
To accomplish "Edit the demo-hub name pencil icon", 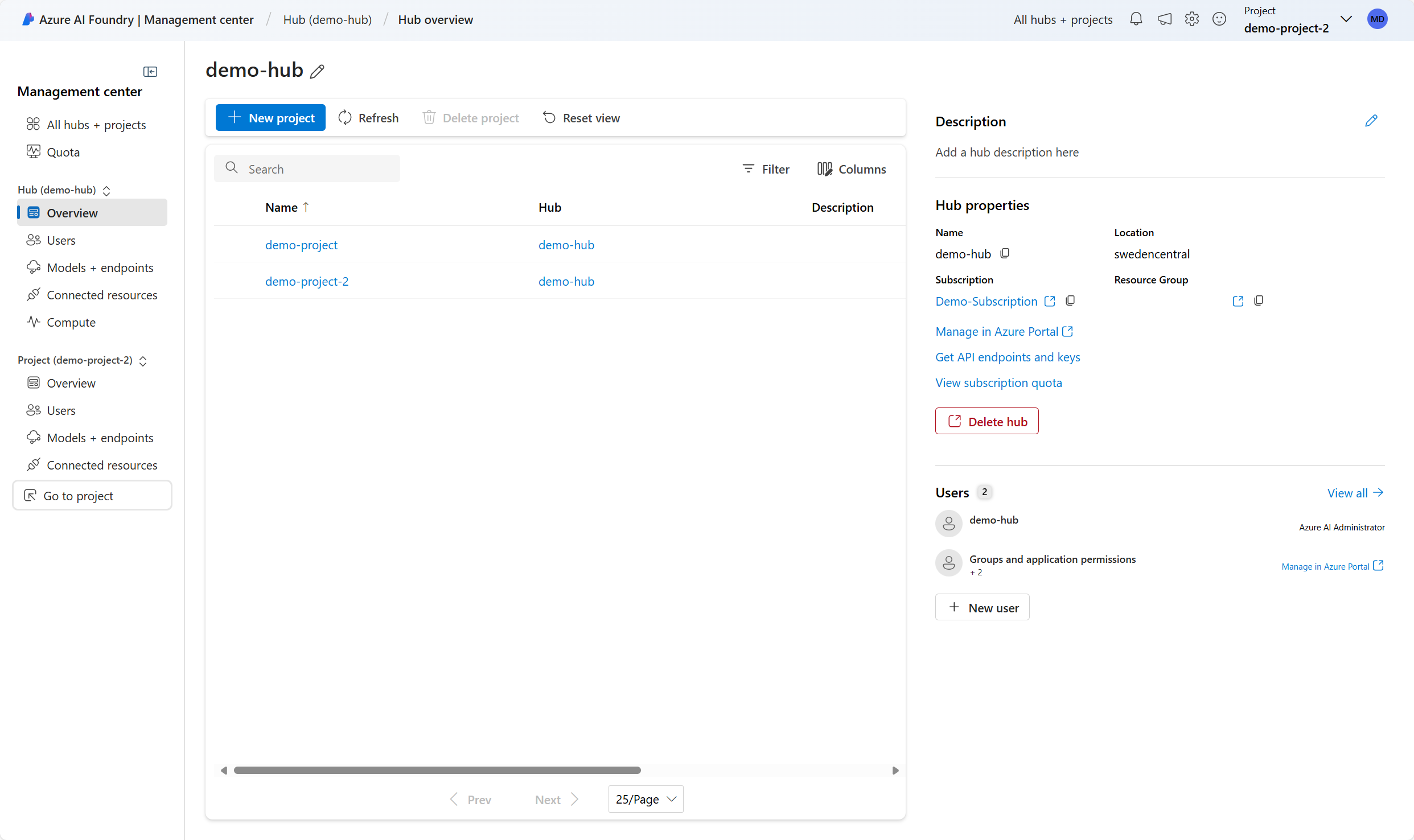I will click(x=317, y=71).
